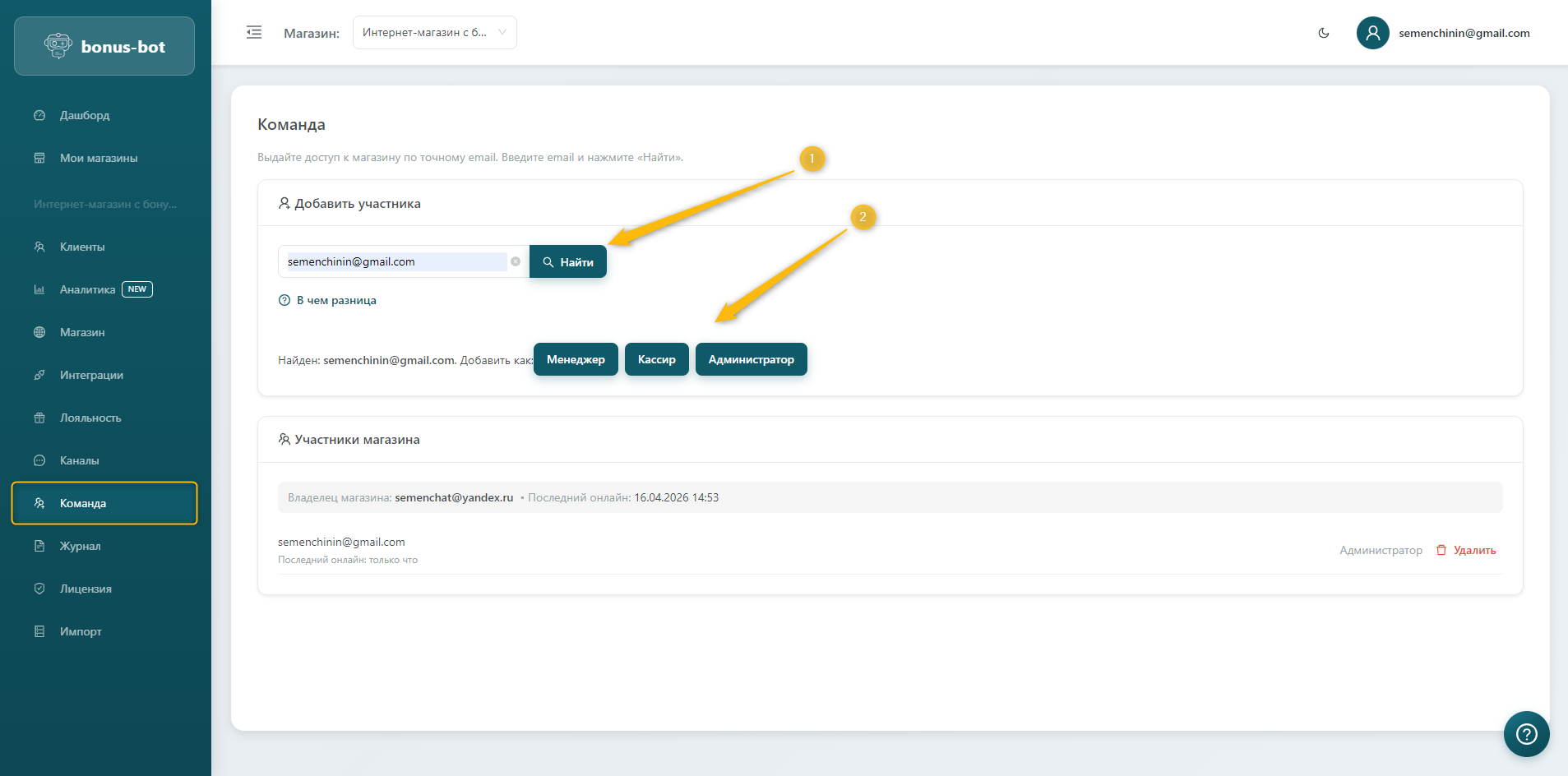Click the email input field

pos(395,261)
